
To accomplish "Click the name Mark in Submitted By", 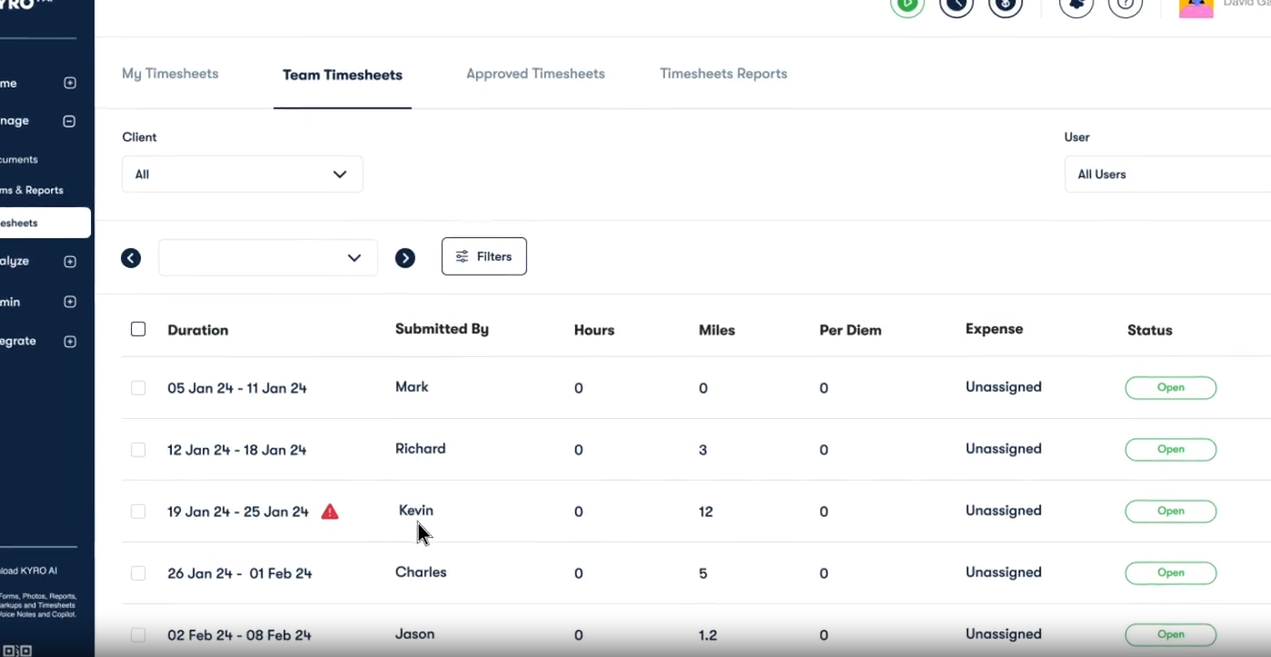I will point(412,387).
